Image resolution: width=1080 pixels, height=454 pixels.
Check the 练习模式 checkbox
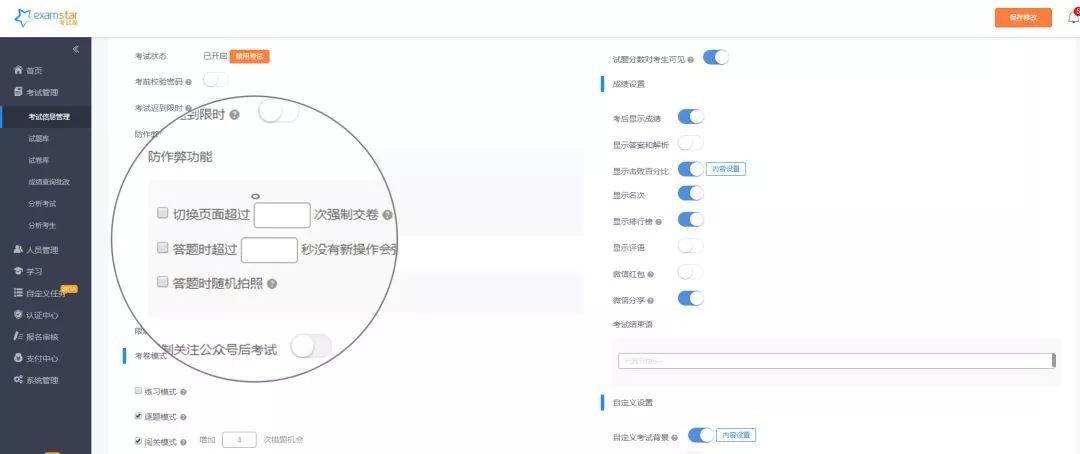(138, 391)
